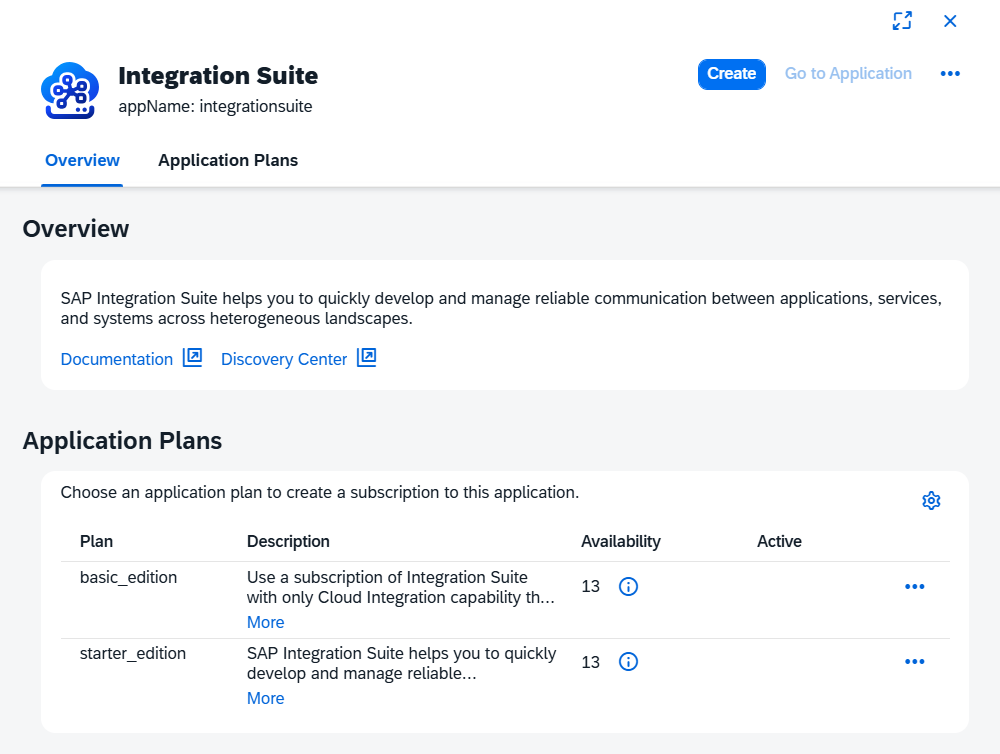Click the Integration Suite title

[218, 75]
